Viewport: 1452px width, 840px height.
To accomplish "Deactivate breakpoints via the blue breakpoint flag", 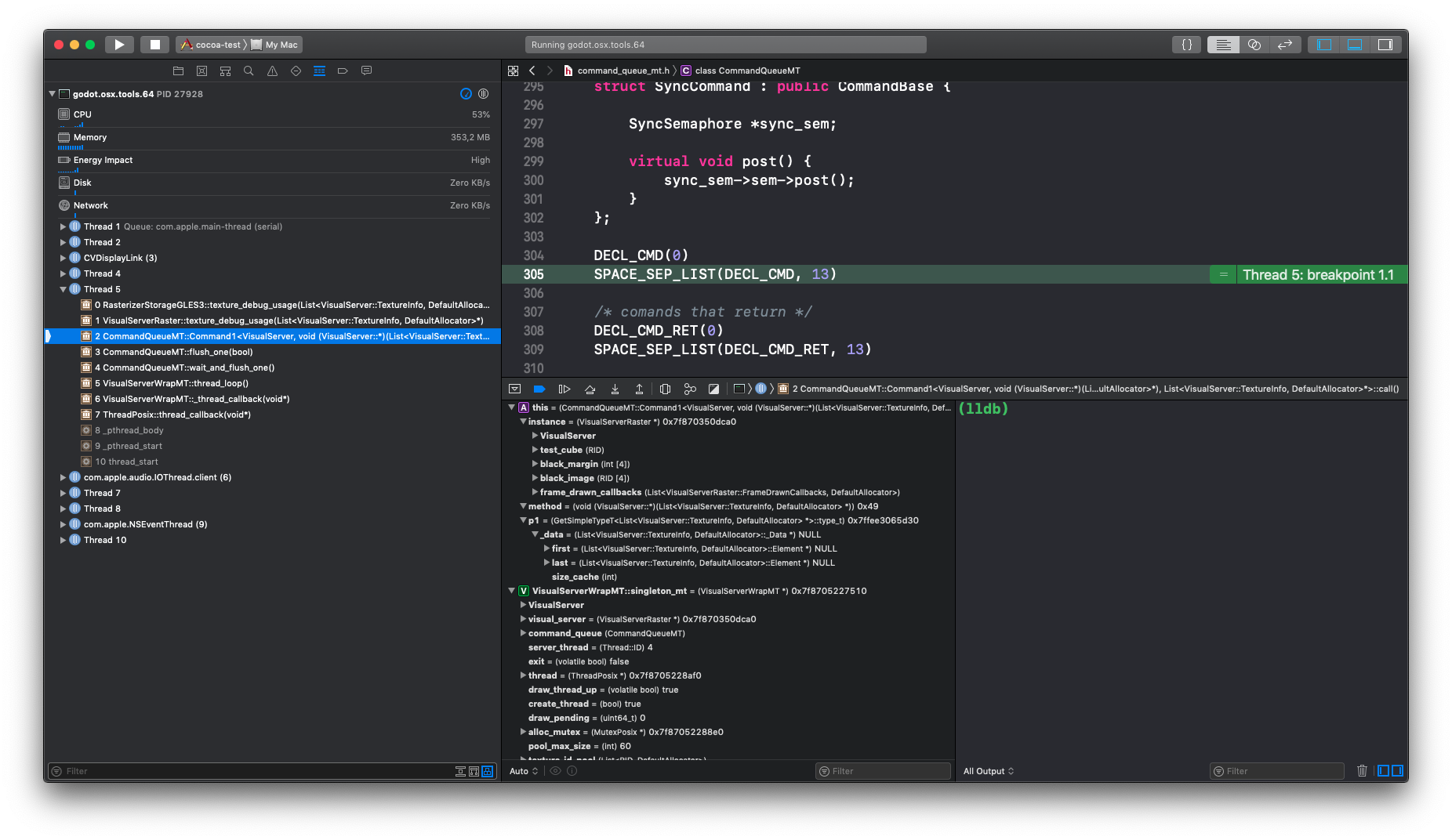I will [539, 389].
